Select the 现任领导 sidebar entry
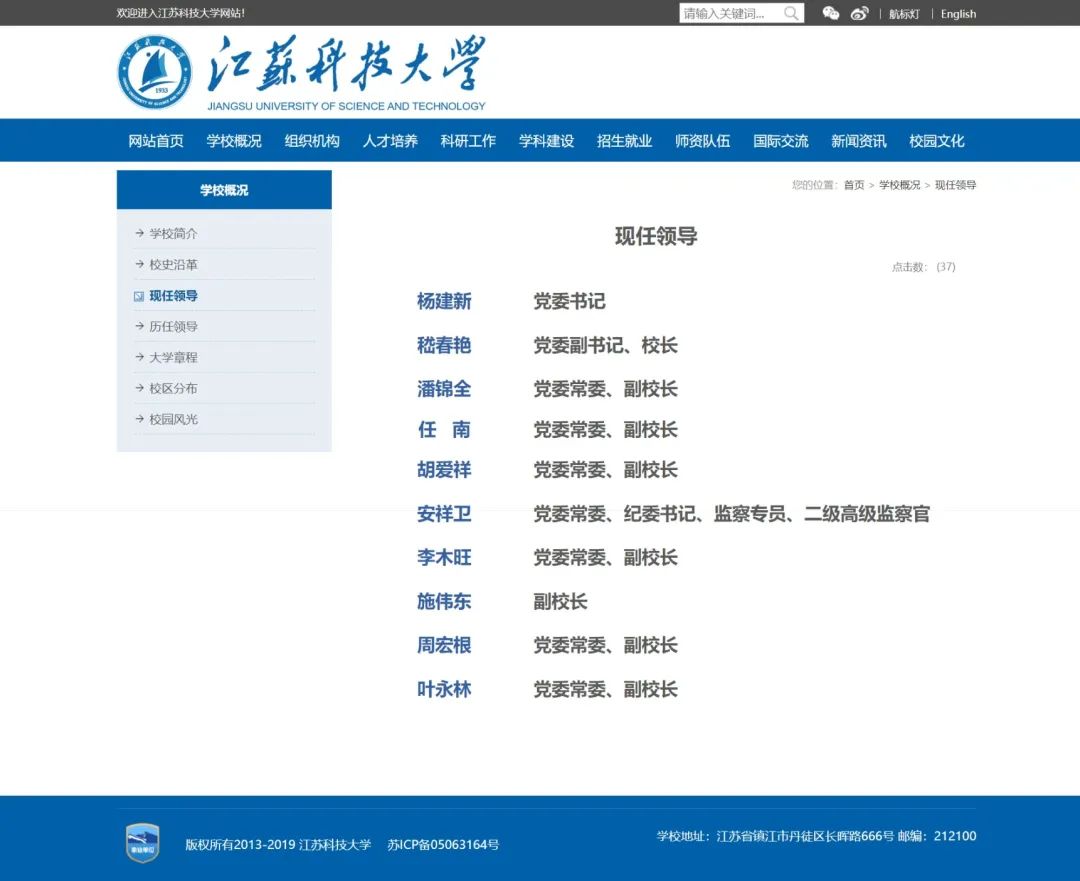This screenshot has width=1080, height=881. click(x=176, y=295)
